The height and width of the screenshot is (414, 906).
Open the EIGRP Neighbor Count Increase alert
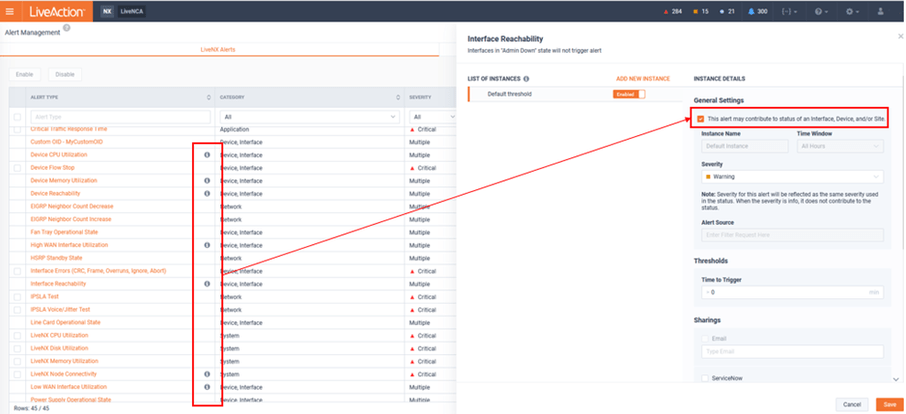click(70, 219)
